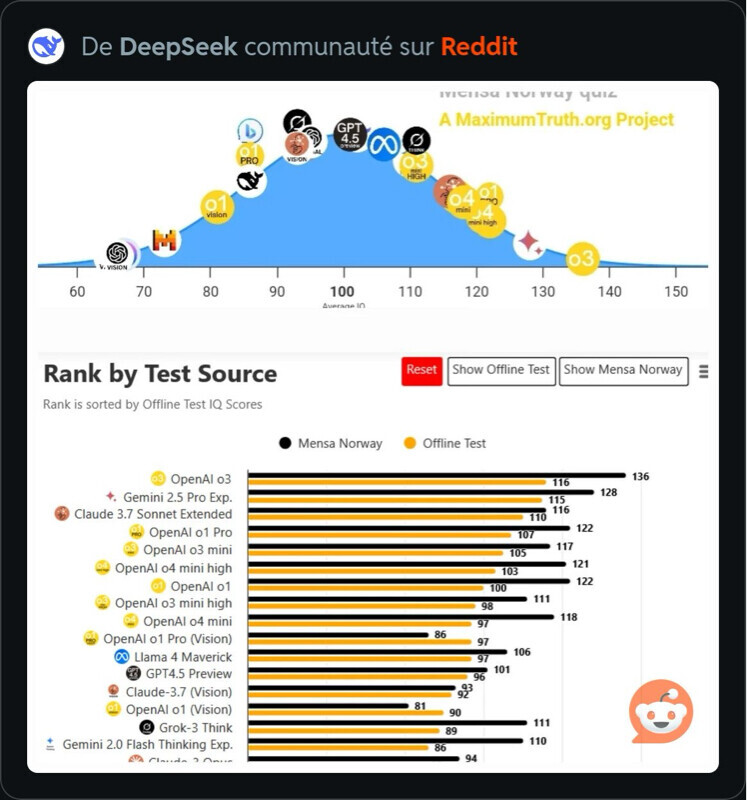
Task: Click the Grok-3 Think row icon
Action: pyautogui.click(x=147, y=727)
